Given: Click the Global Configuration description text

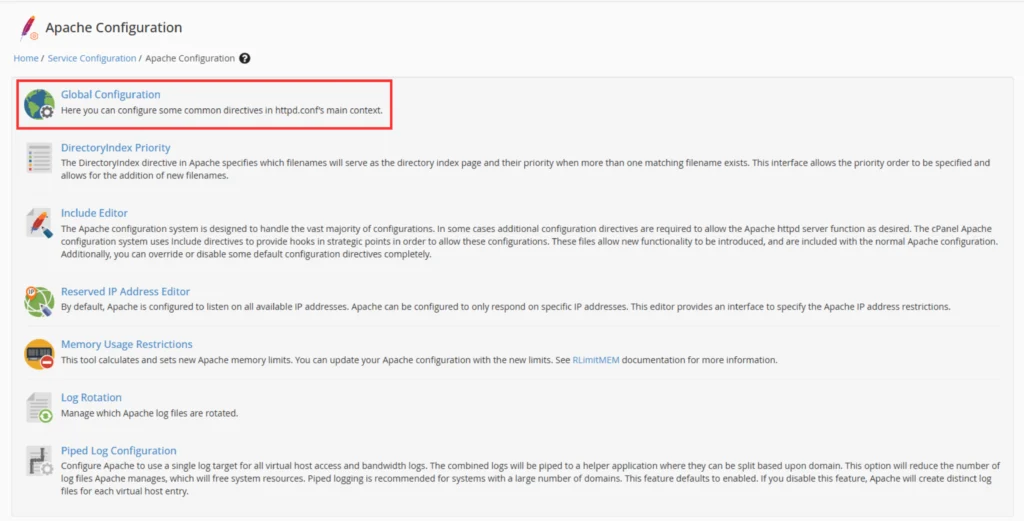Looking at the screenshot, I should 222,110.
